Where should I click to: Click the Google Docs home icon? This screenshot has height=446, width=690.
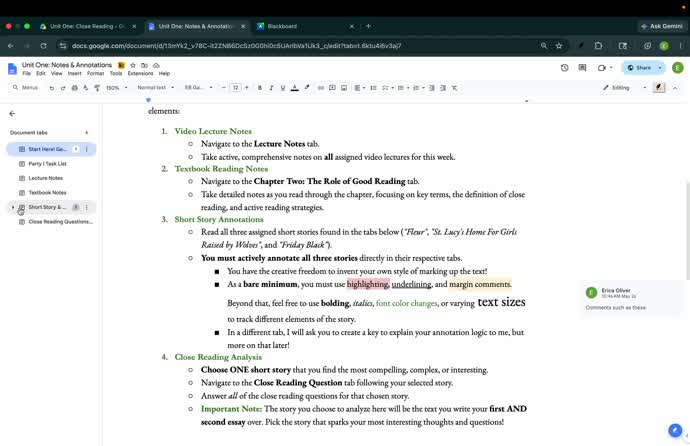point(12,69)
